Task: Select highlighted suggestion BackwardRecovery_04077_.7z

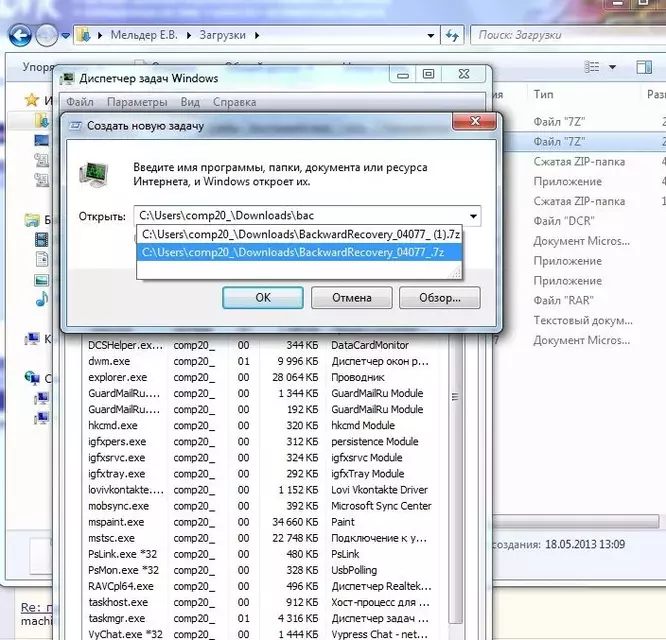Action: tap(300, 252)
